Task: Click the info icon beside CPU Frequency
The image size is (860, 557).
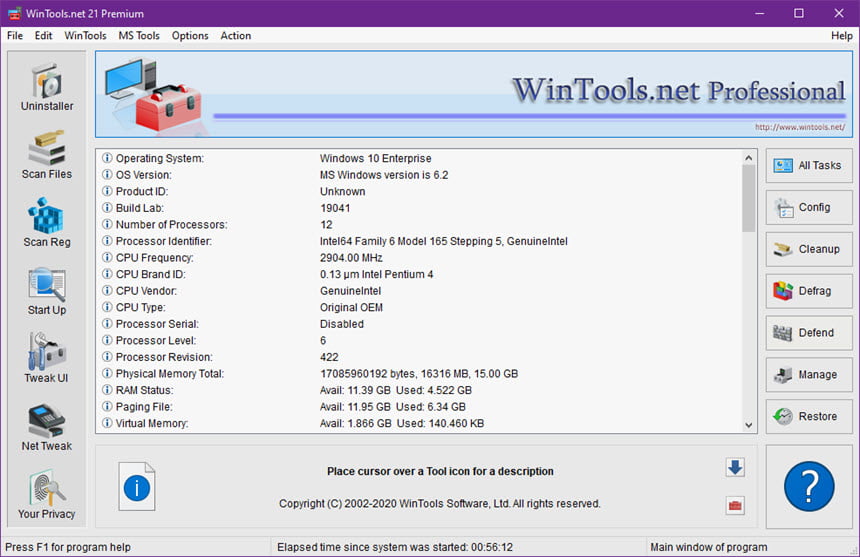Action: 108,257
